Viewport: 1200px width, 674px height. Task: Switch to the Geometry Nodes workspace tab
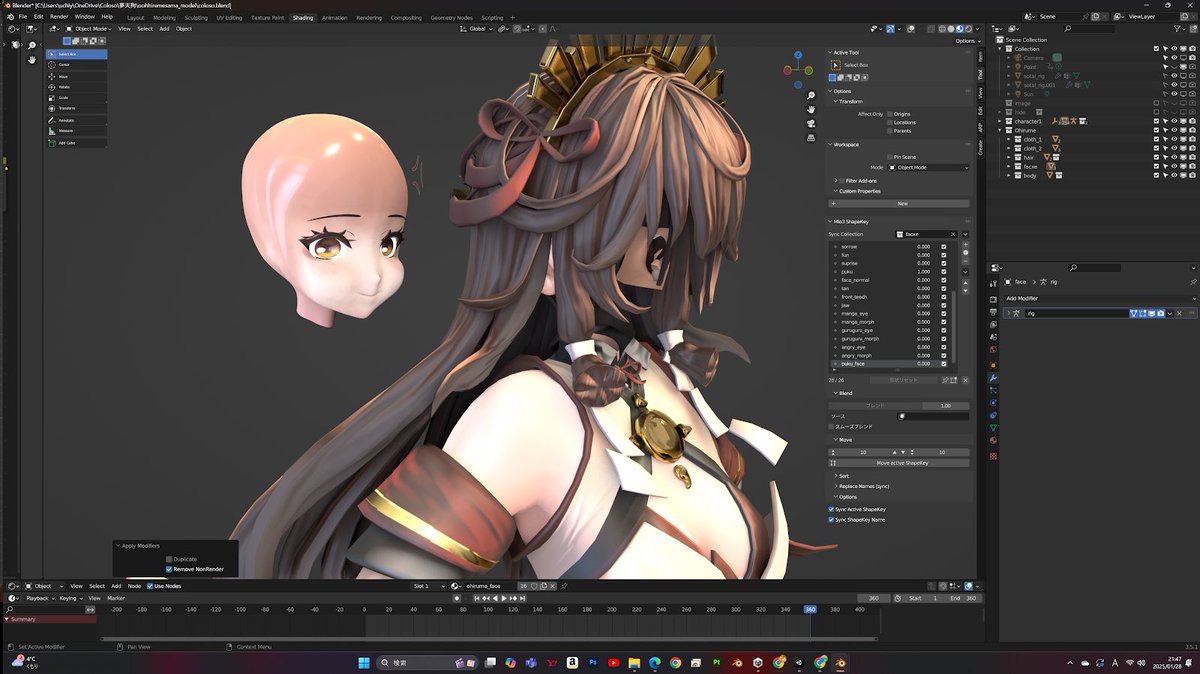(451, 17)
